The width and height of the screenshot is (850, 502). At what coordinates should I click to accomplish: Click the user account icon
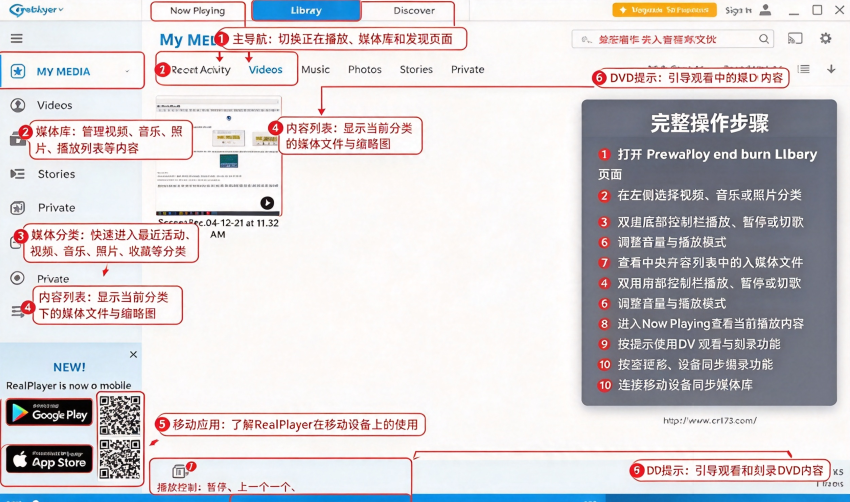[765, 10]
